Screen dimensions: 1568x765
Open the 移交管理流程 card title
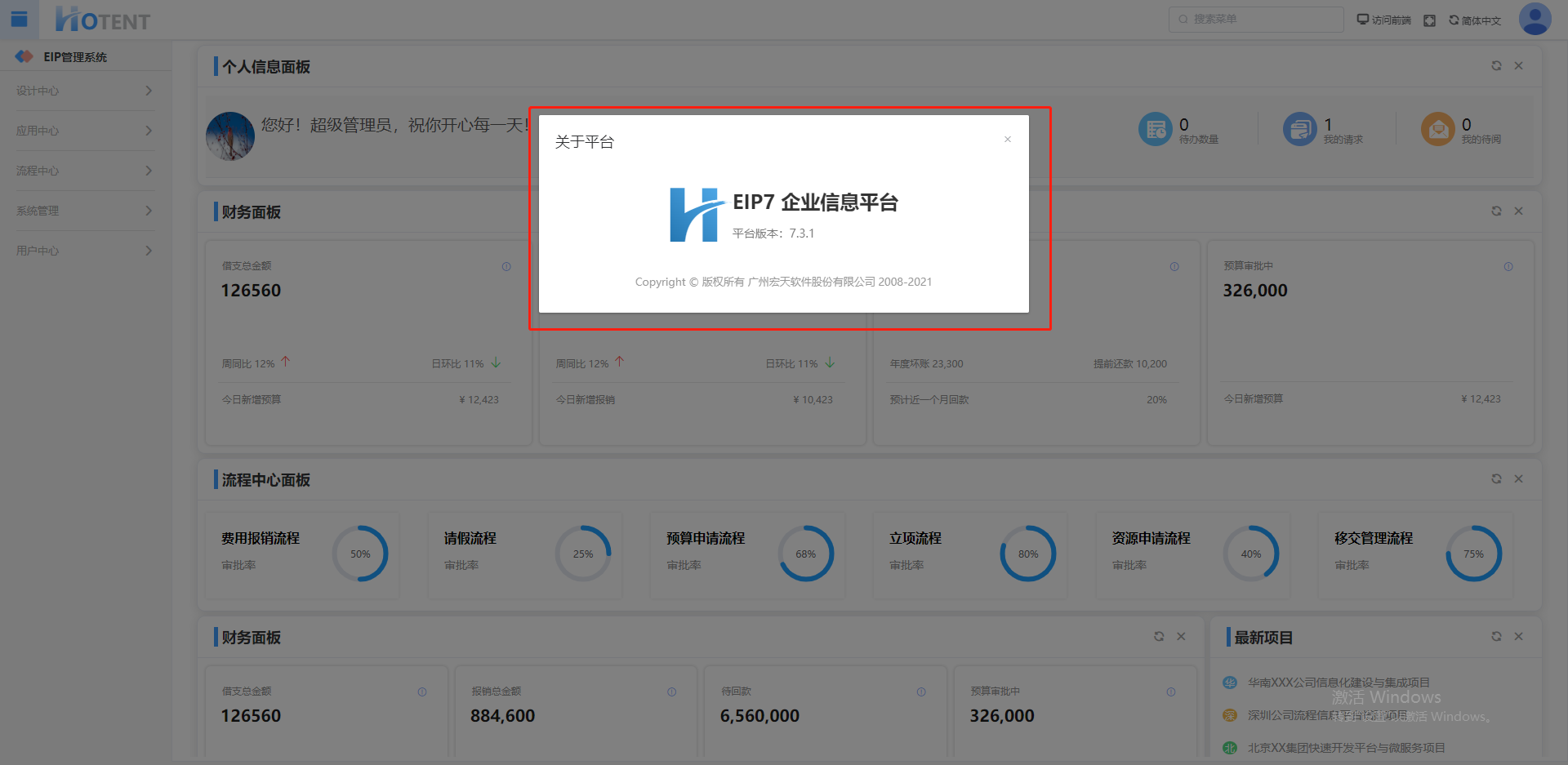tap(1374, 539)
